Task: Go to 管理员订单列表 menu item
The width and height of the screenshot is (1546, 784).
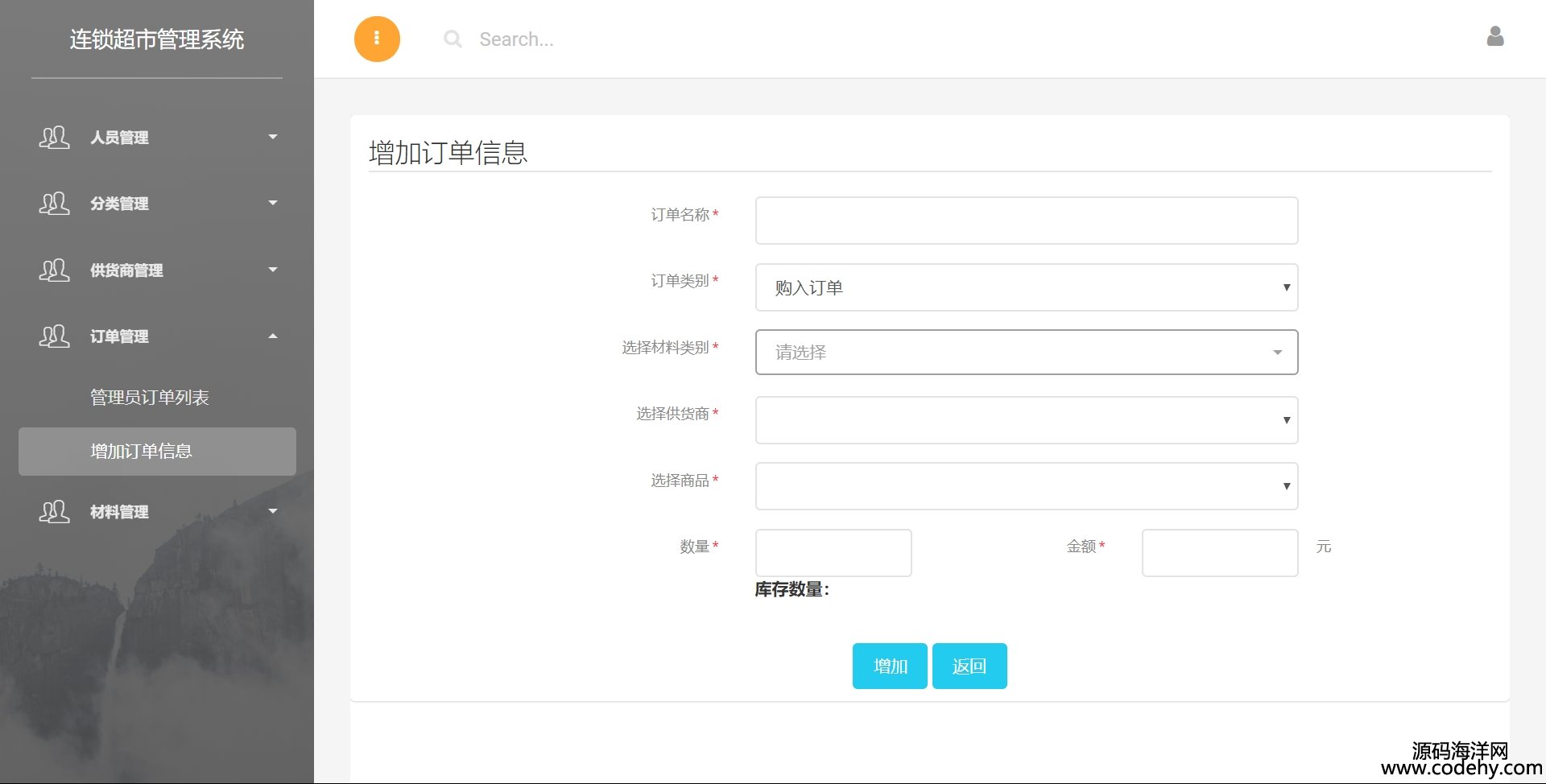Action: click(150, 398)
